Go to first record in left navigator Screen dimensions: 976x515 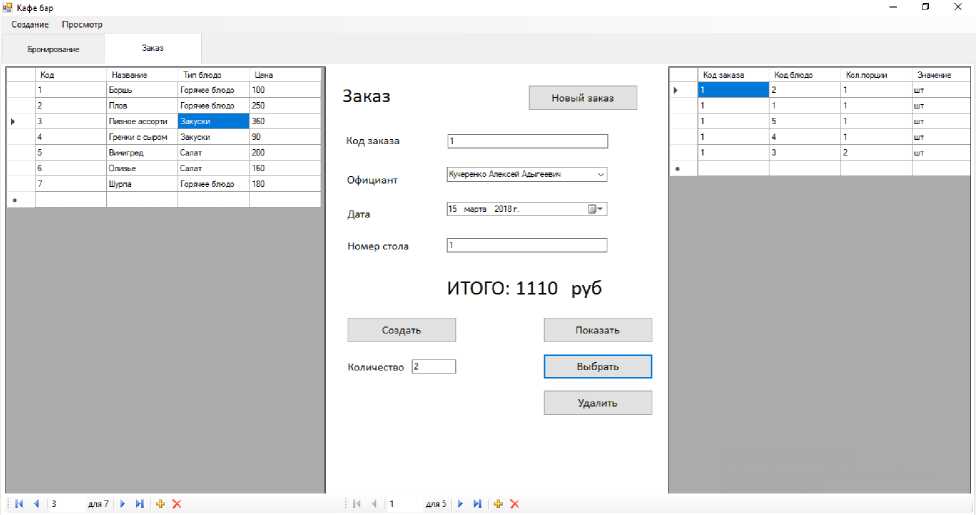pos(19,504)
